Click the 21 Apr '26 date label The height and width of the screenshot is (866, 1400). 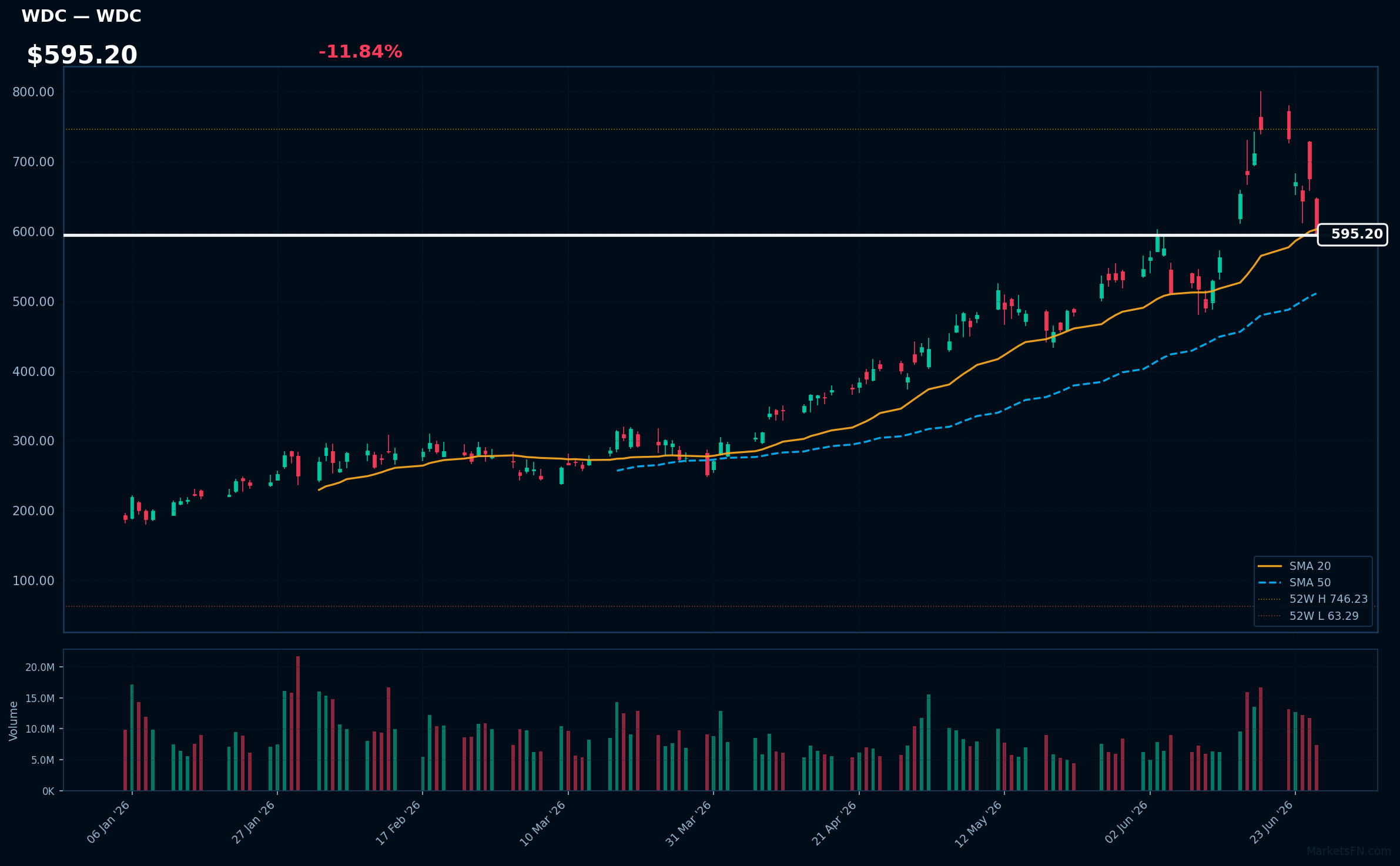coord(835,824)
